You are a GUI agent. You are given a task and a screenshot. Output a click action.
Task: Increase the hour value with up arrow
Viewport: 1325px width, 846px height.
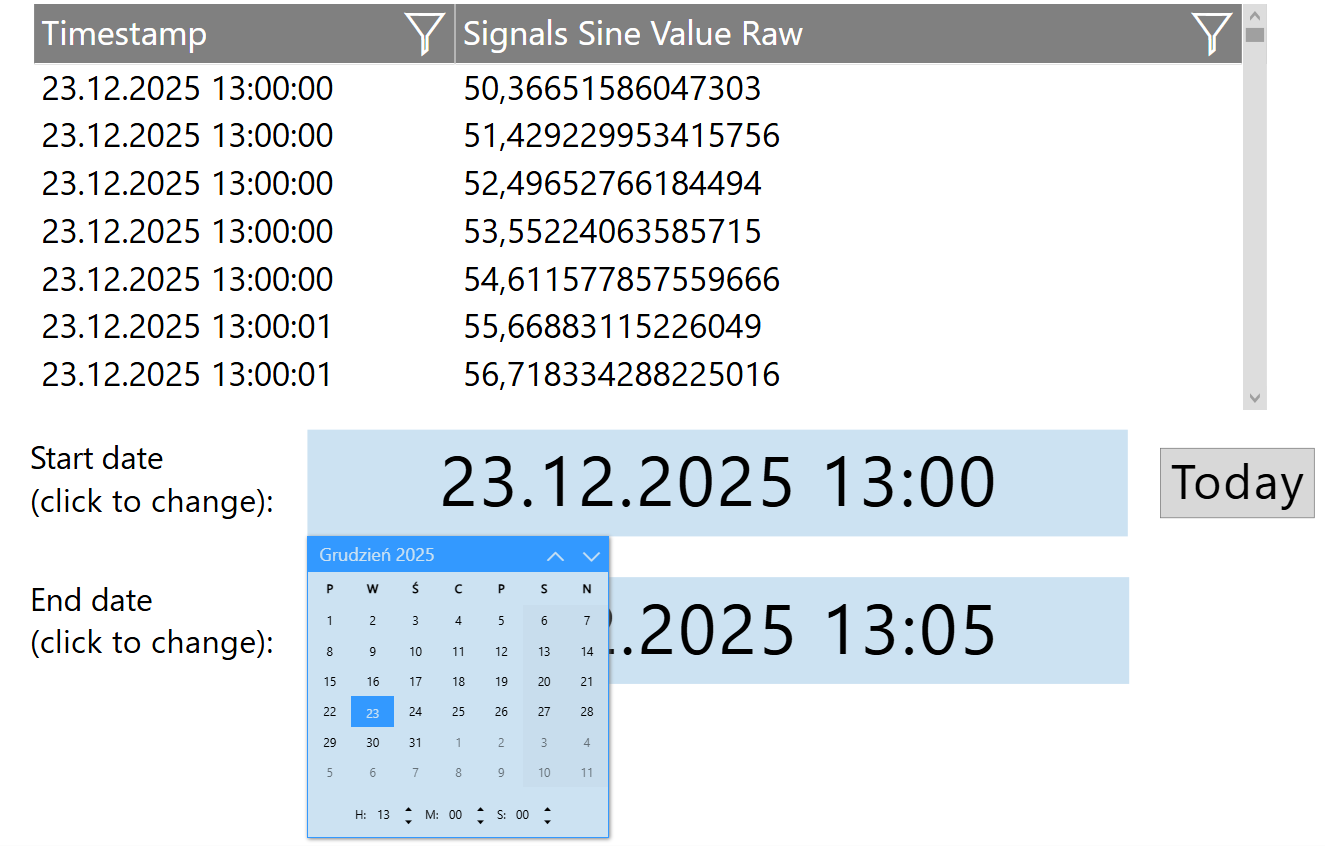point(408,809)
